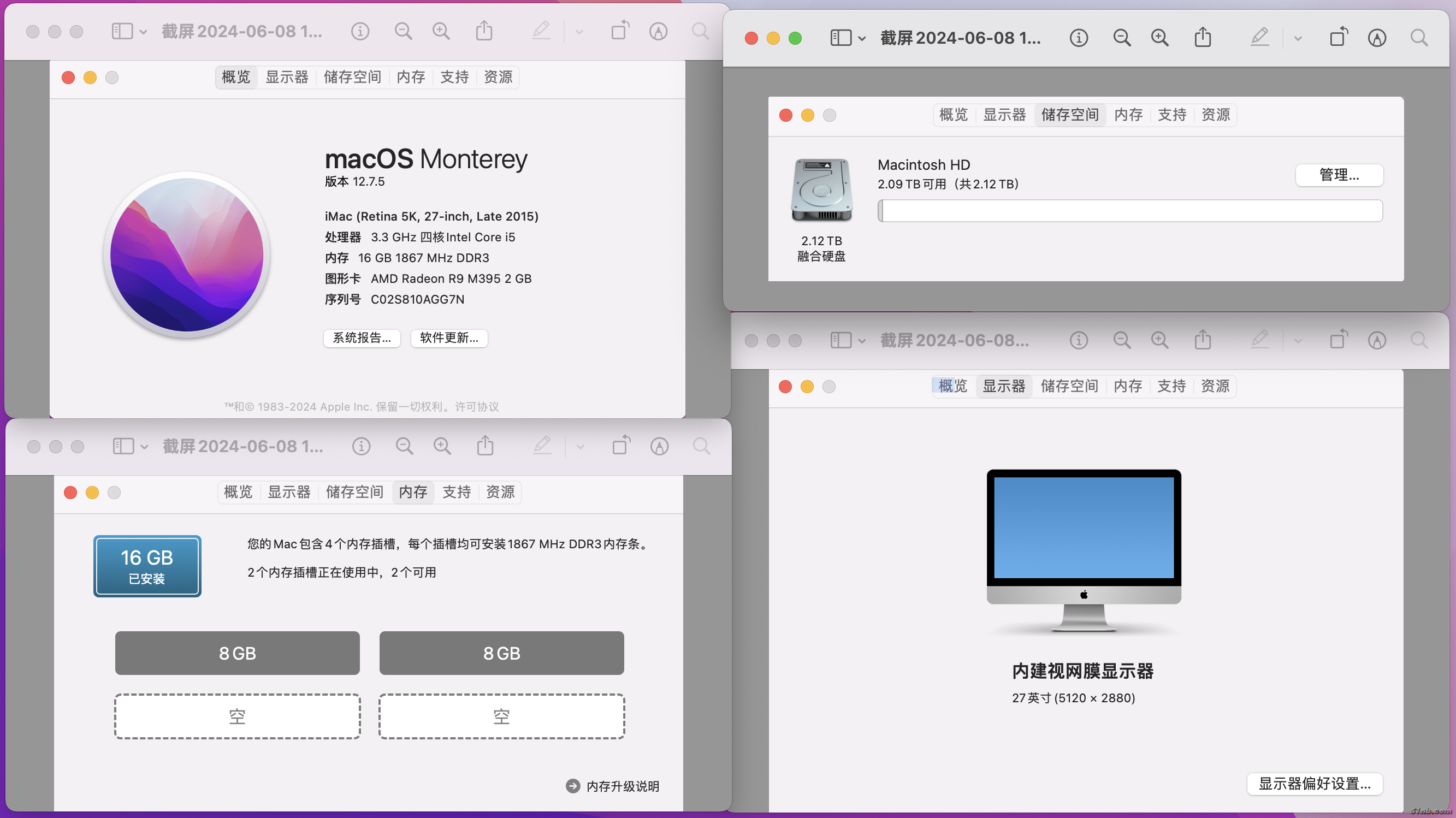Show the Markup toolbar in the active Preview window
This screenshot has width=1456, height=818.
1376,38
